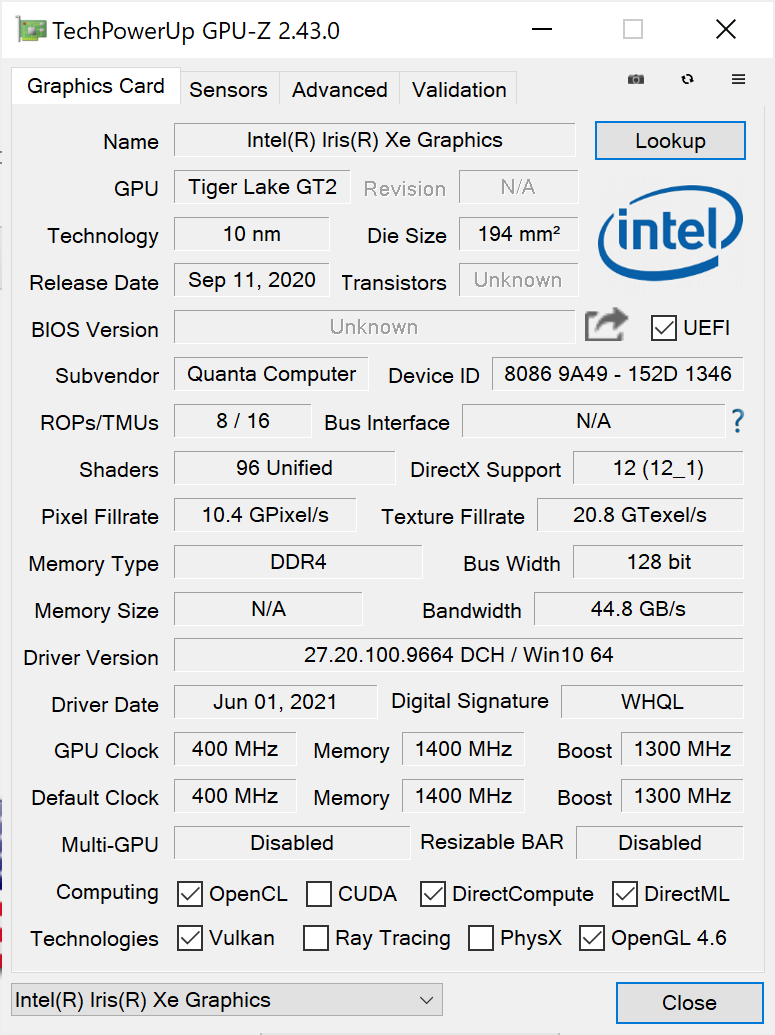Enable the CUDA checkbox
Viewport: 775px width, 1035px height.
(319, 893)
